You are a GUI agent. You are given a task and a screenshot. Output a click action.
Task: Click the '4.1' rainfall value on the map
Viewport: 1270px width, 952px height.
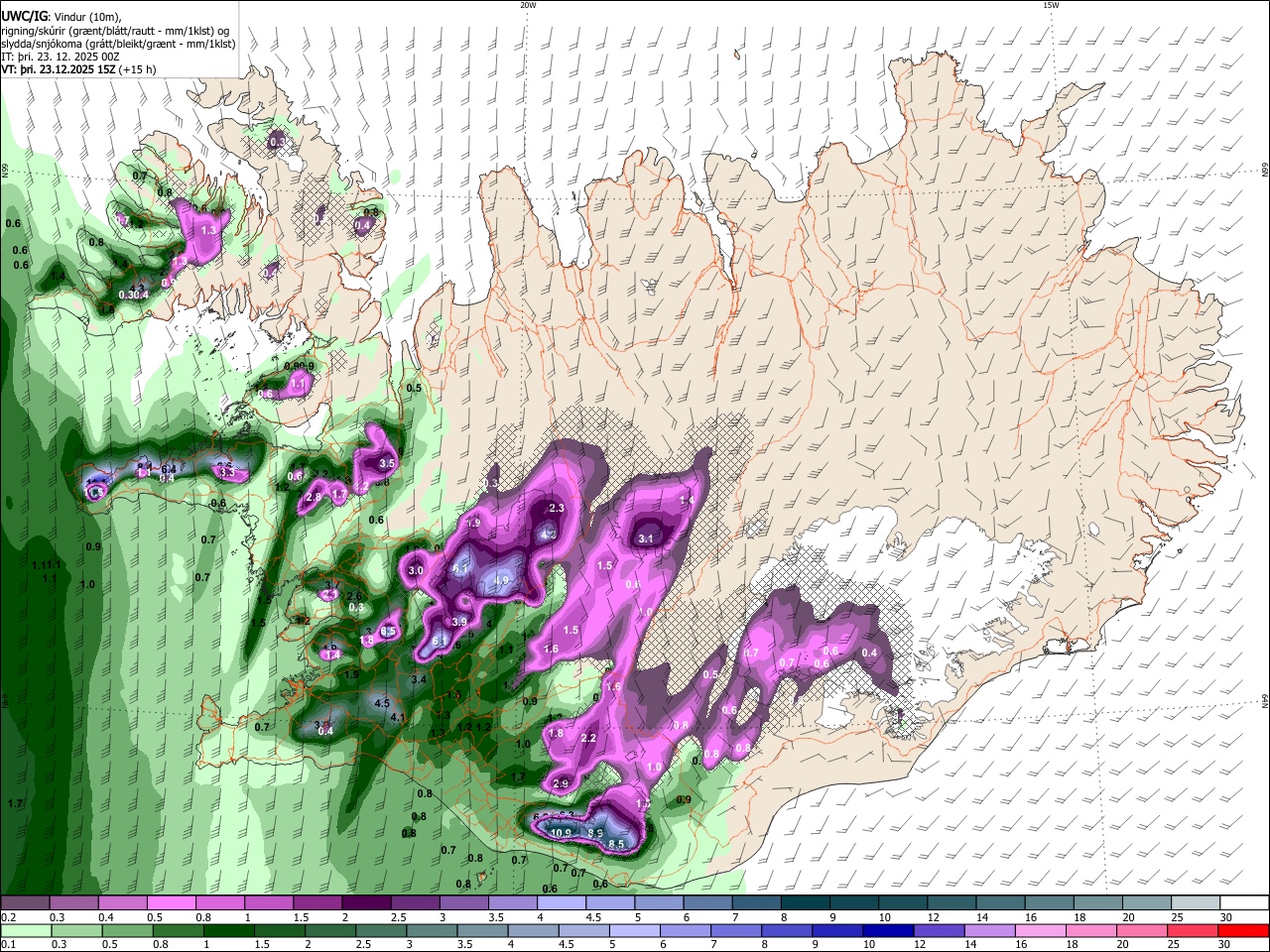pyautogui.click(x=398, y=717)
